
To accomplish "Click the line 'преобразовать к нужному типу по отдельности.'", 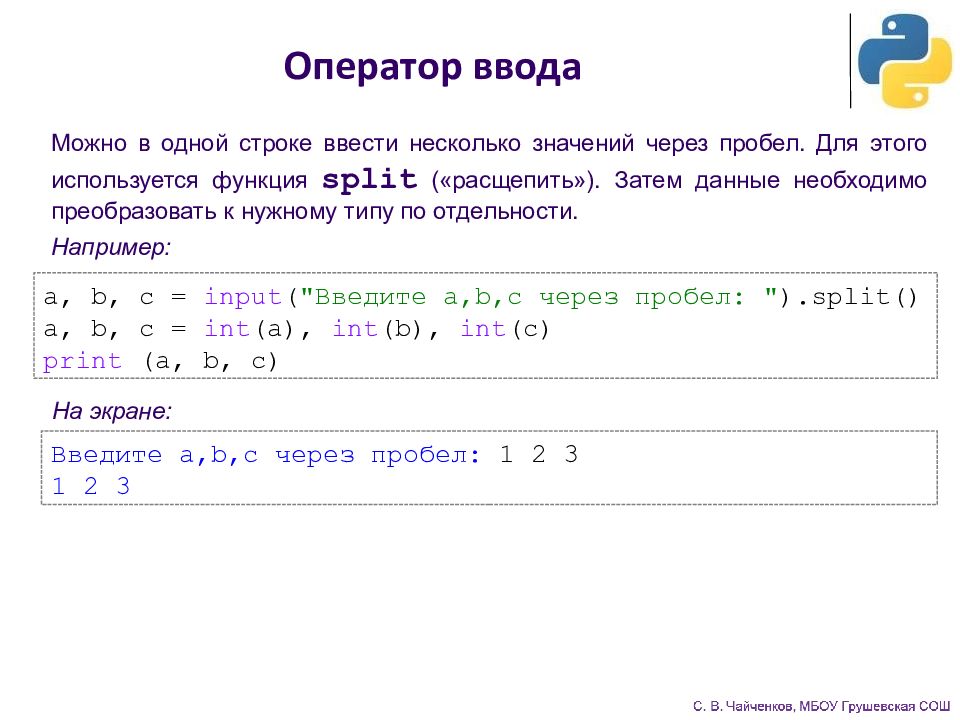I will coord(315,211).
